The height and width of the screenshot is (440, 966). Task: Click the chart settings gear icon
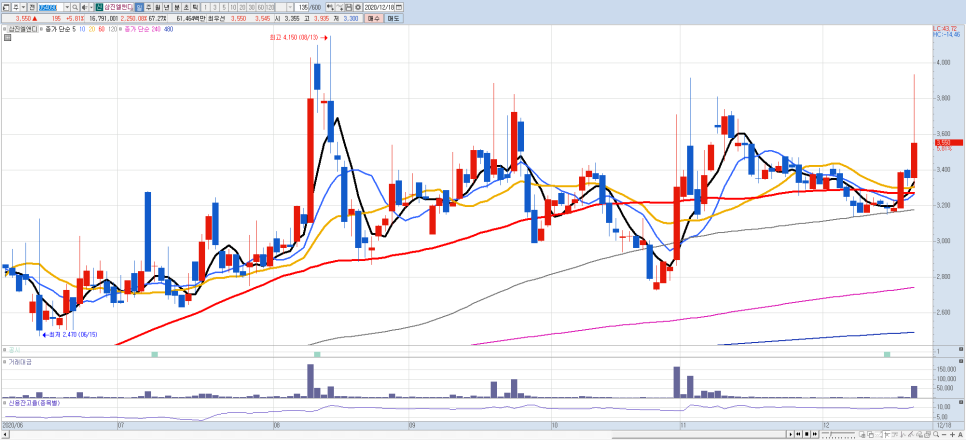point(358,7)
